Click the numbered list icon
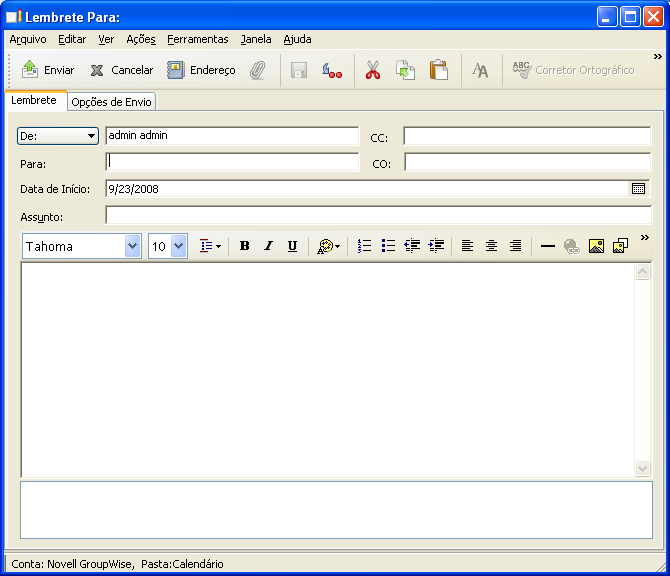 click(x=364, y=246)
